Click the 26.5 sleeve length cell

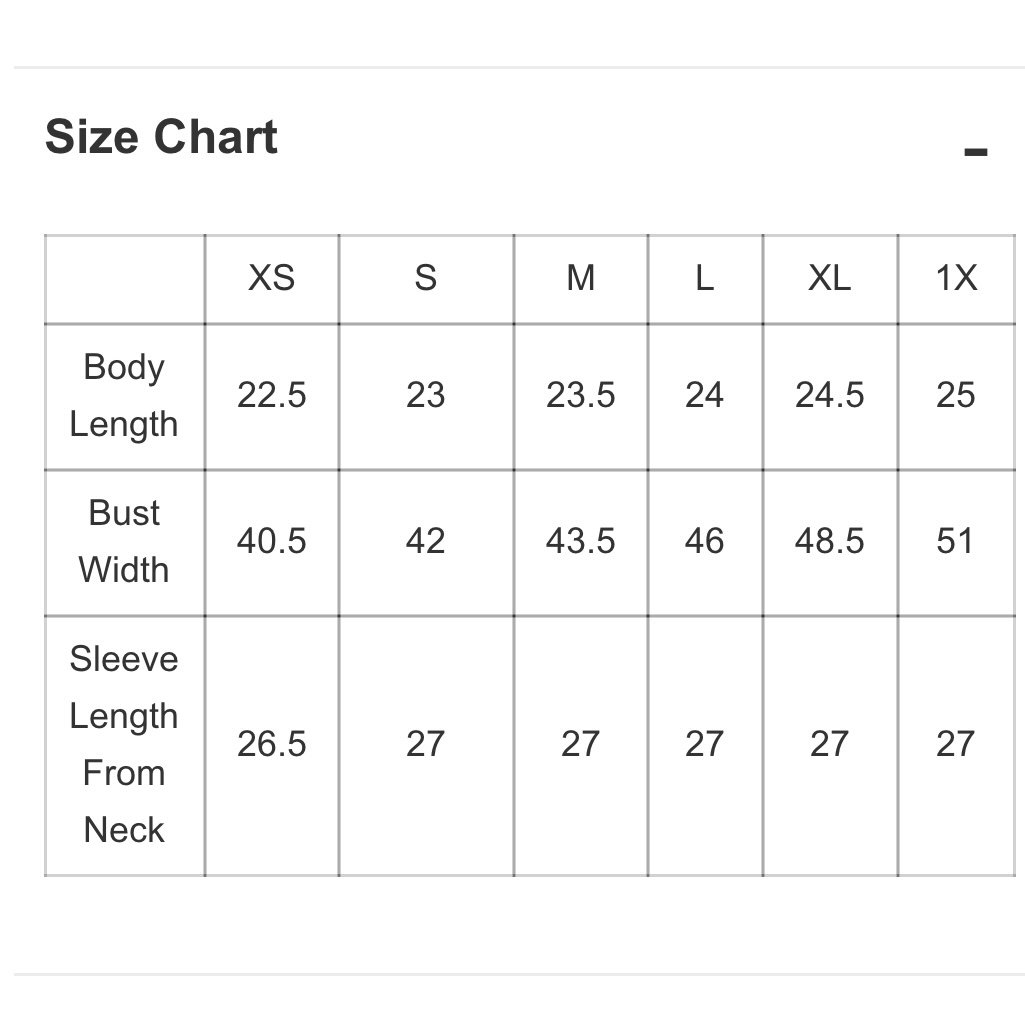click(x=271, y=744)
